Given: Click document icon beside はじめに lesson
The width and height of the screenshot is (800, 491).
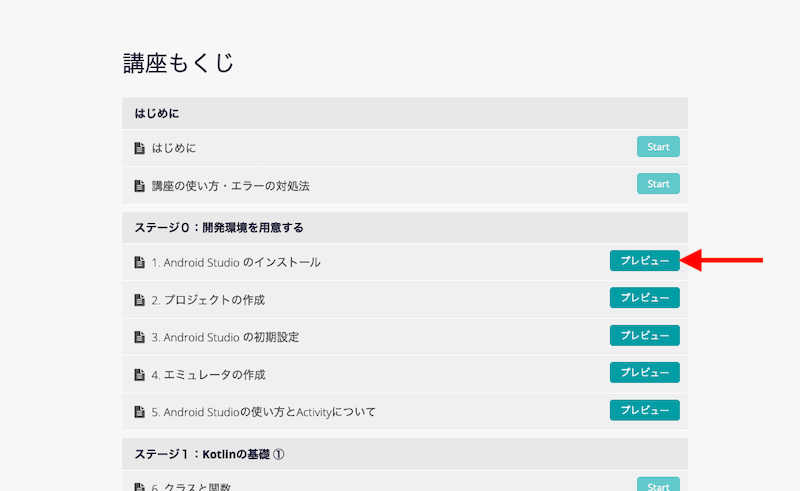Looking at the screenshot, I should pos(139,149).
